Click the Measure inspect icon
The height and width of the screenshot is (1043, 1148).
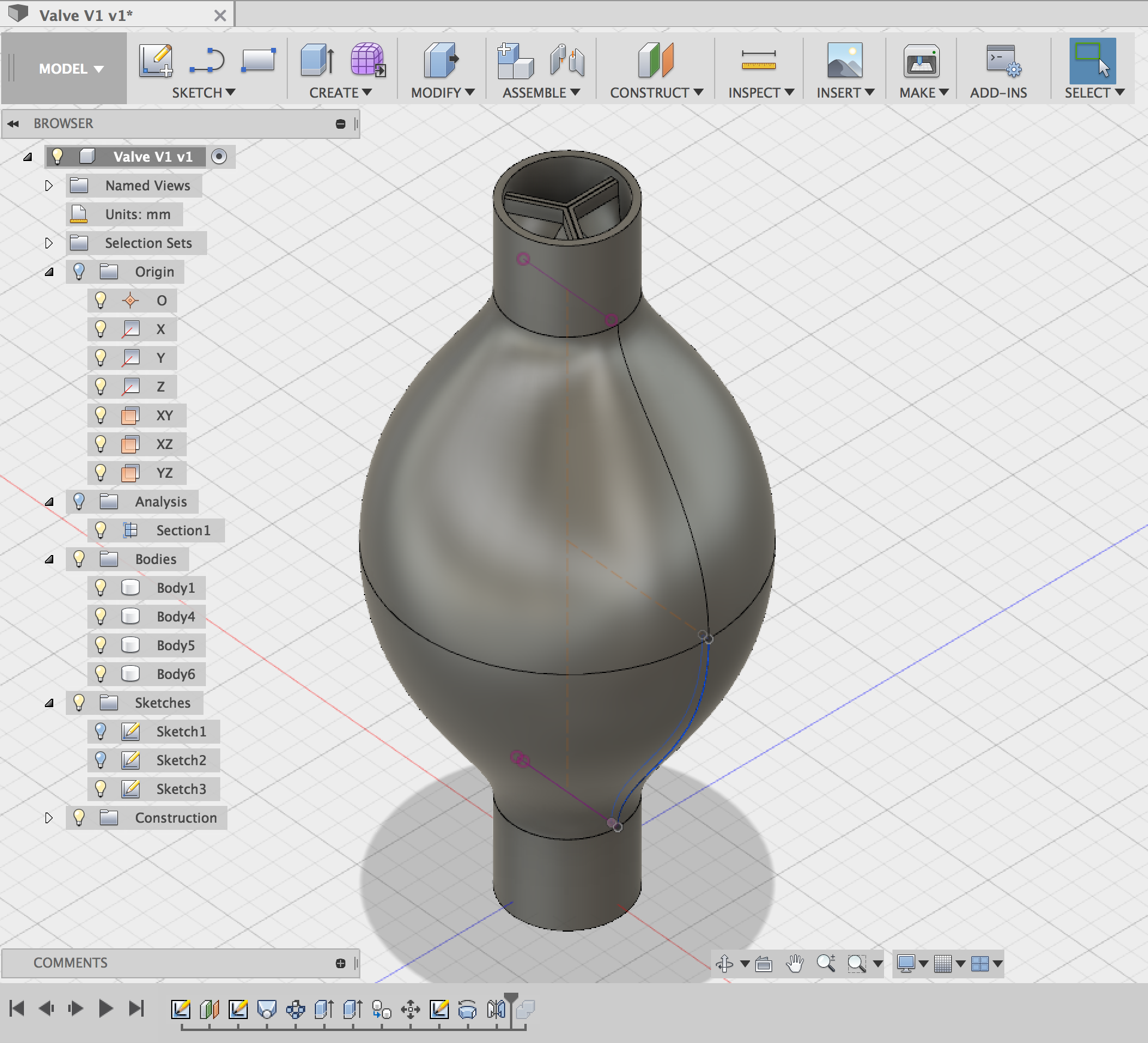click(x=758, y=60)
